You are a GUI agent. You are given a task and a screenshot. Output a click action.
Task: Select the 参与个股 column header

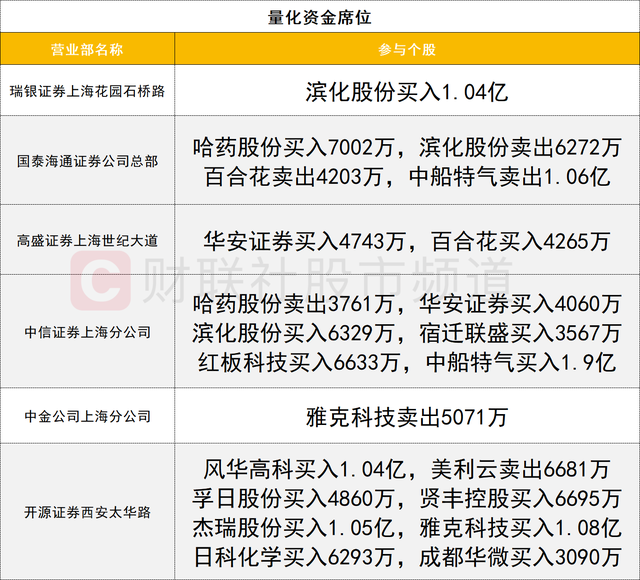(407, 49)
